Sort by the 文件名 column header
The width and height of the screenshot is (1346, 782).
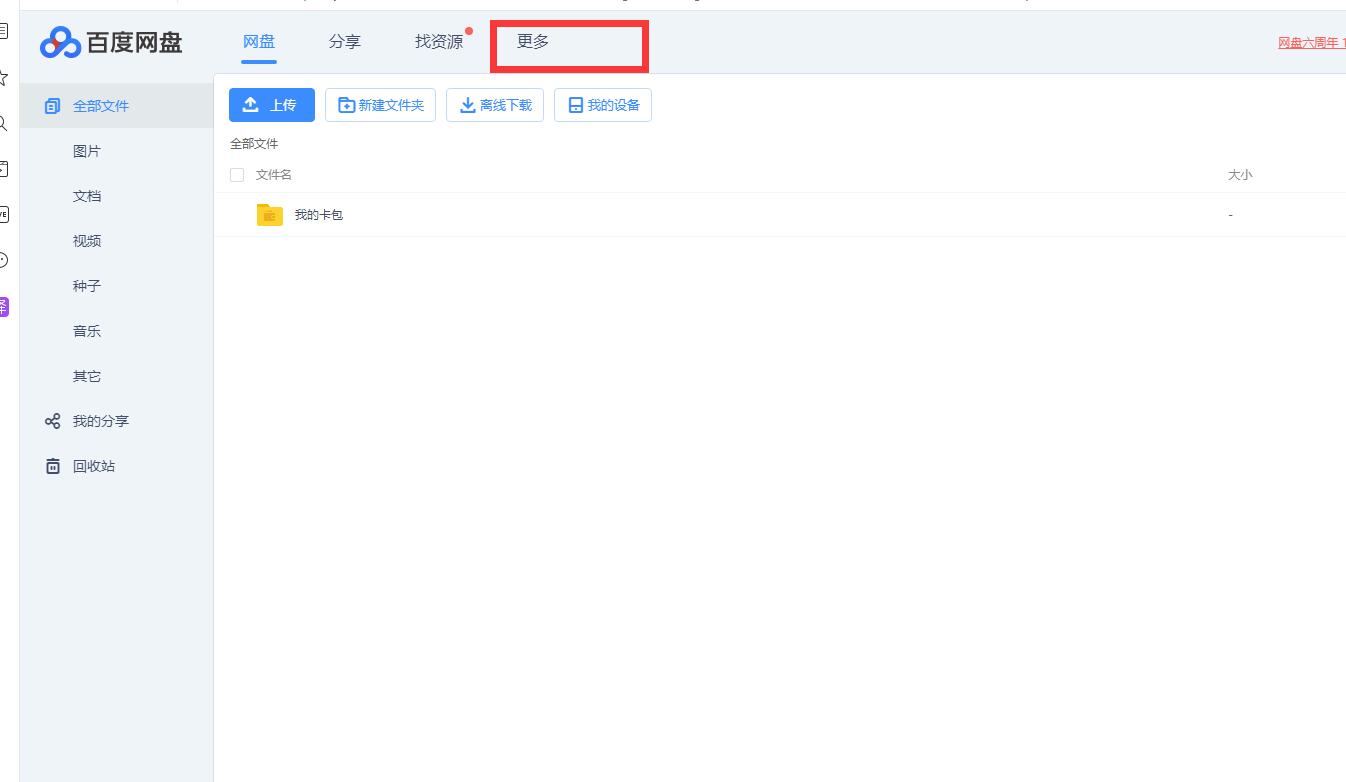(x=274, y=175)
